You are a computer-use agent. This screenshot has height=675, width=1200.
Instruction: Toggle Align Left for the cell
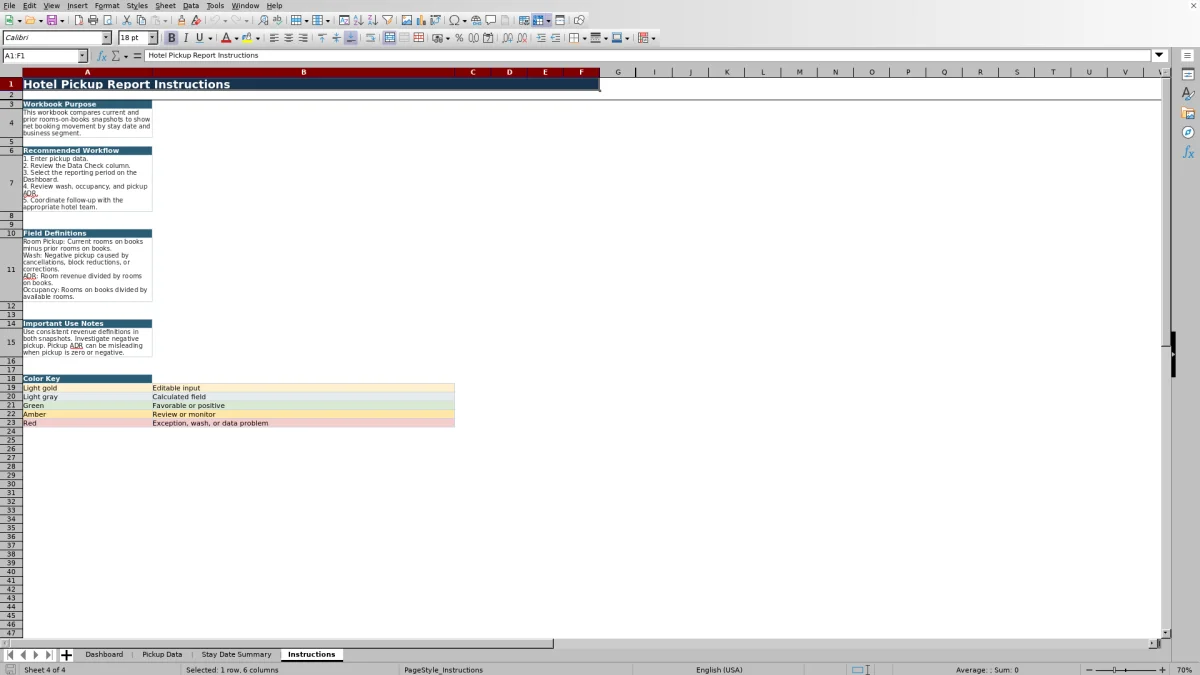(274, 38)
